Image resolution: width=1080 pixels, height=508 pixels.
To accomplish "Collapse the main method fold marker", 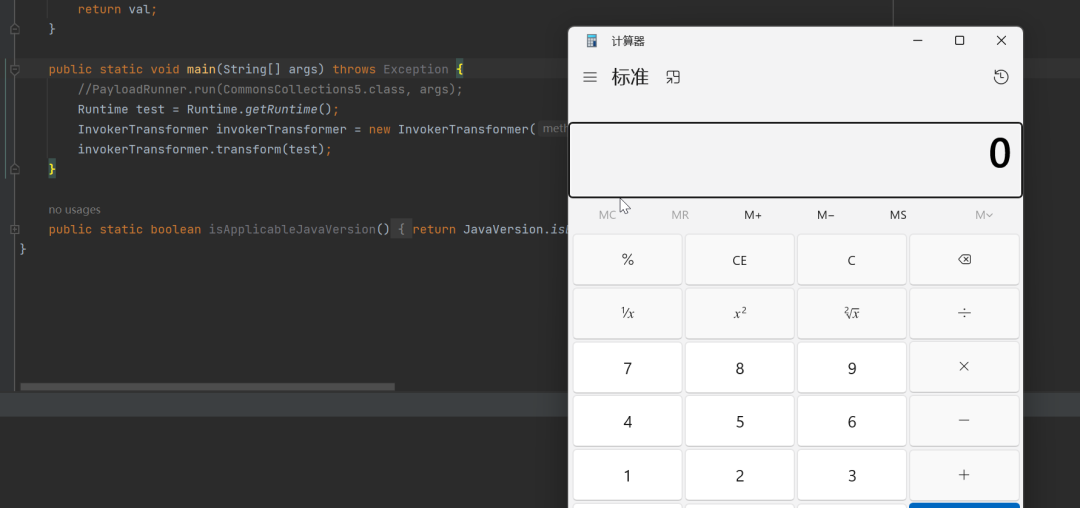I will (15, 69).
